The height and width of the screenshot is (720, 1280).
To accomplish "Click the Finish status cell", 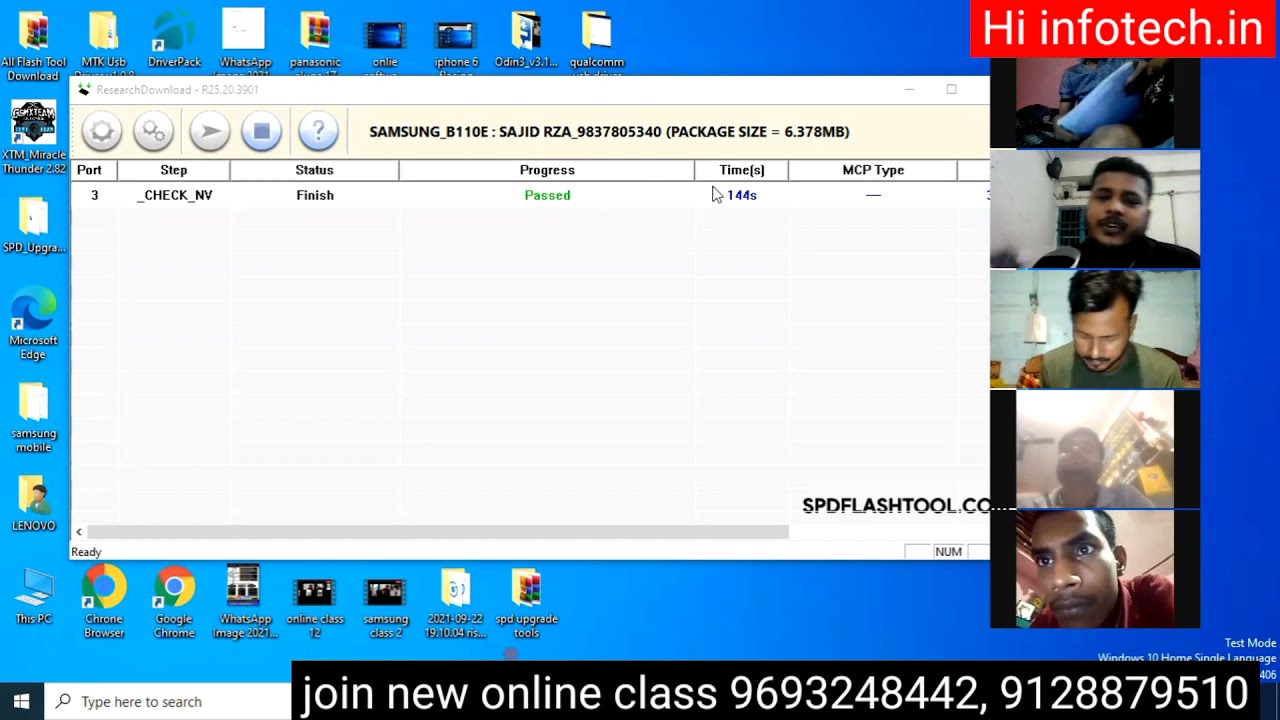I will click(314, 195).
